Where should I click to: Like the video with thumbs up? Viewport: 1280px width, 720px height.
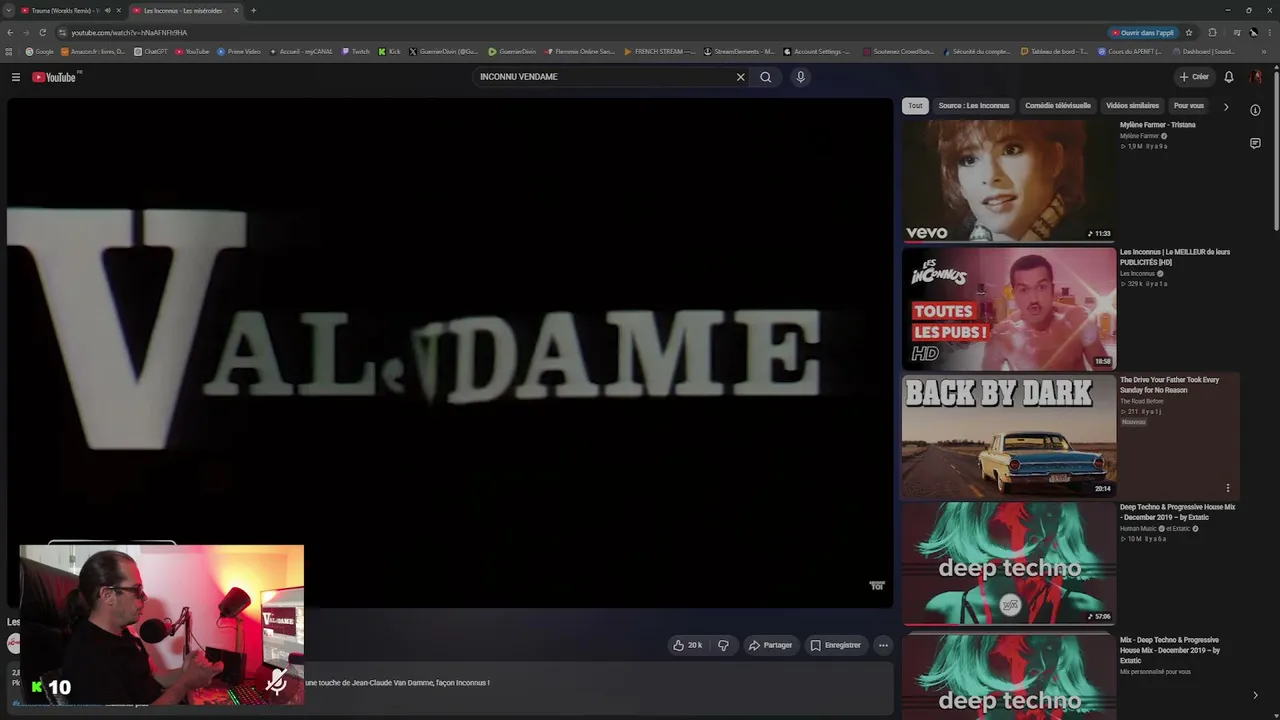[x=688, y=645]
